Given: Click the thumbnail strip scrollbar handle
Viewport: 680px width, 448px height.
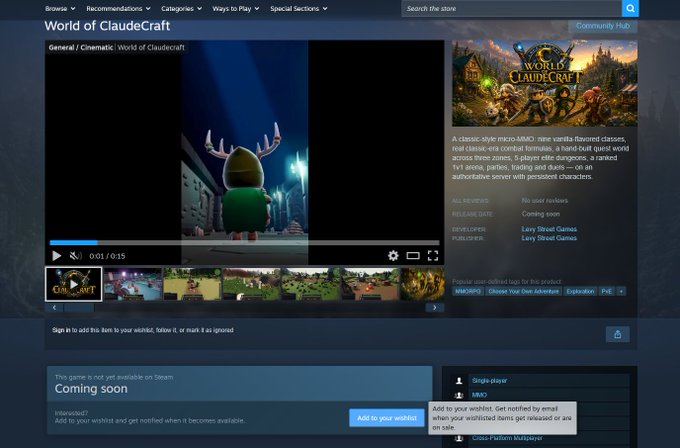Looking at the screenshot, I should [x=79, y=308].
